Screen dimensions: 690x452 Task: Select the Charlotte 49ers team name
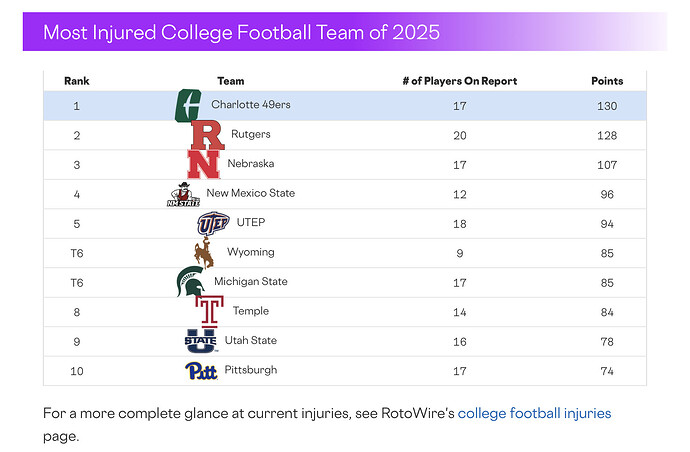[x=251, y=105]
